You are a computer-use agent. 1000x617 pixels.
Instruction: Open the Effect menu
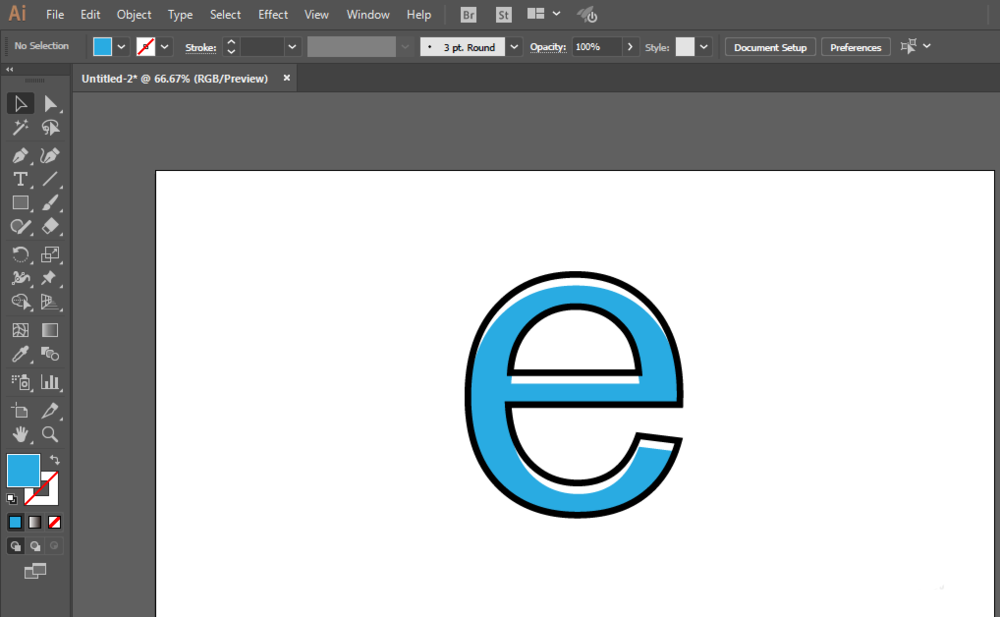pos(273,15)
